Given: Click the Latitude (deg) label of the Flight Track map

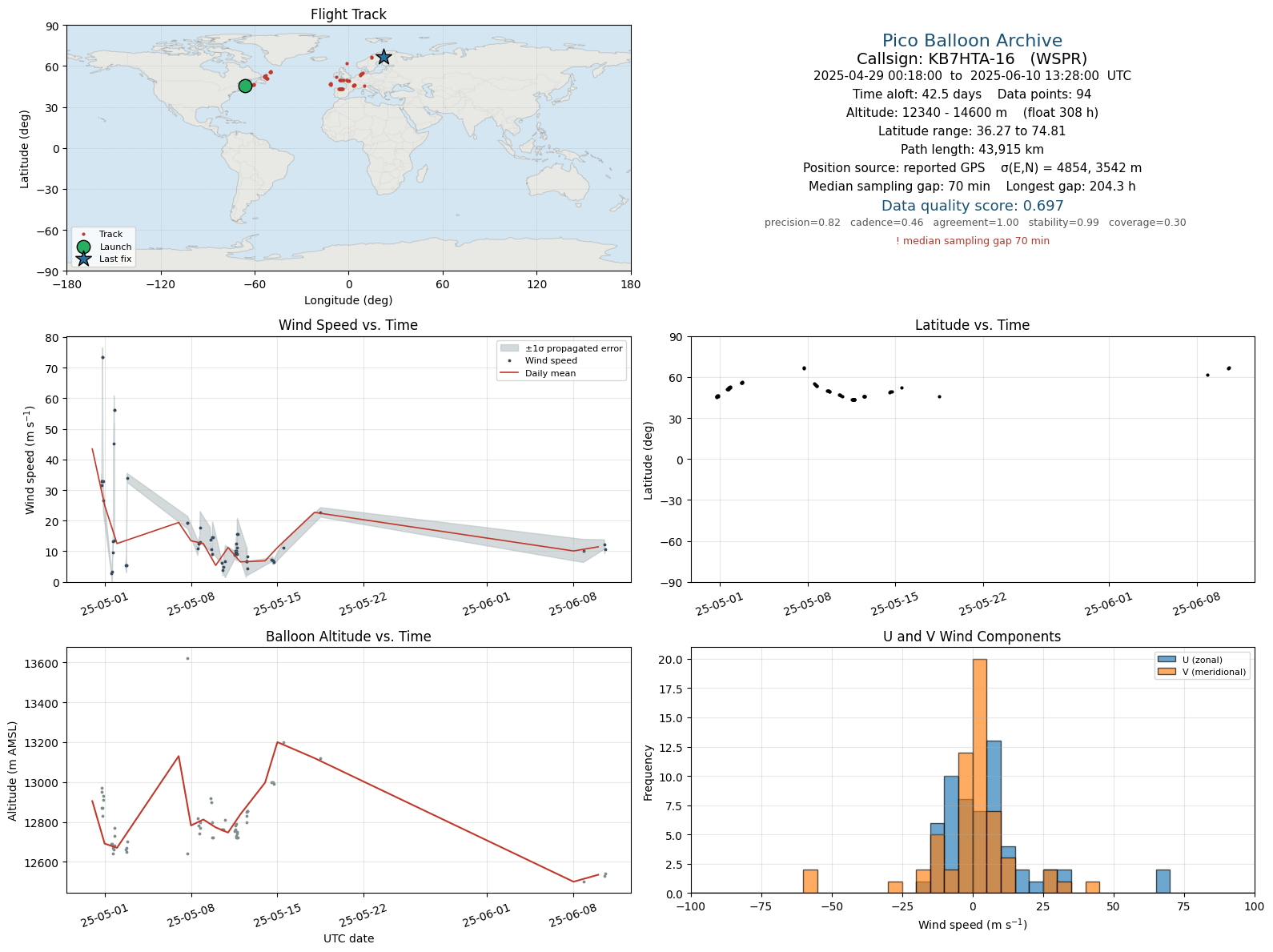Looking at the screenshot, I should click(25, 149).
